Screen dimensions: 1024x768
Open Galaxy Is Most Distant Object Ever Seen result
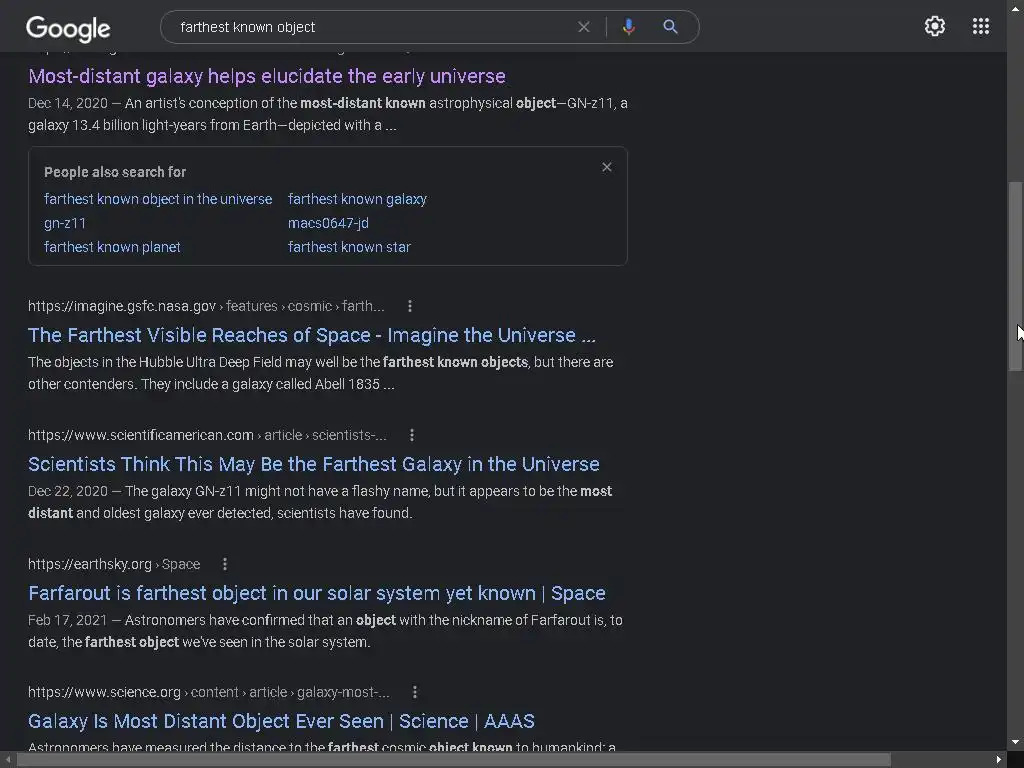coord(281,721)
